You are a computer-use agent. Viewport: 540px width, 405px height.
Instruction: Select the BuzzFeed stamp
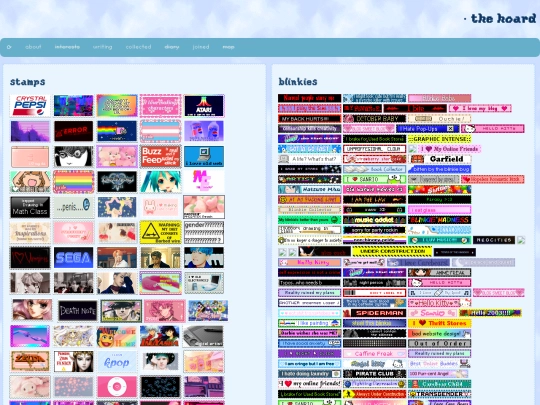click(160, 156)
